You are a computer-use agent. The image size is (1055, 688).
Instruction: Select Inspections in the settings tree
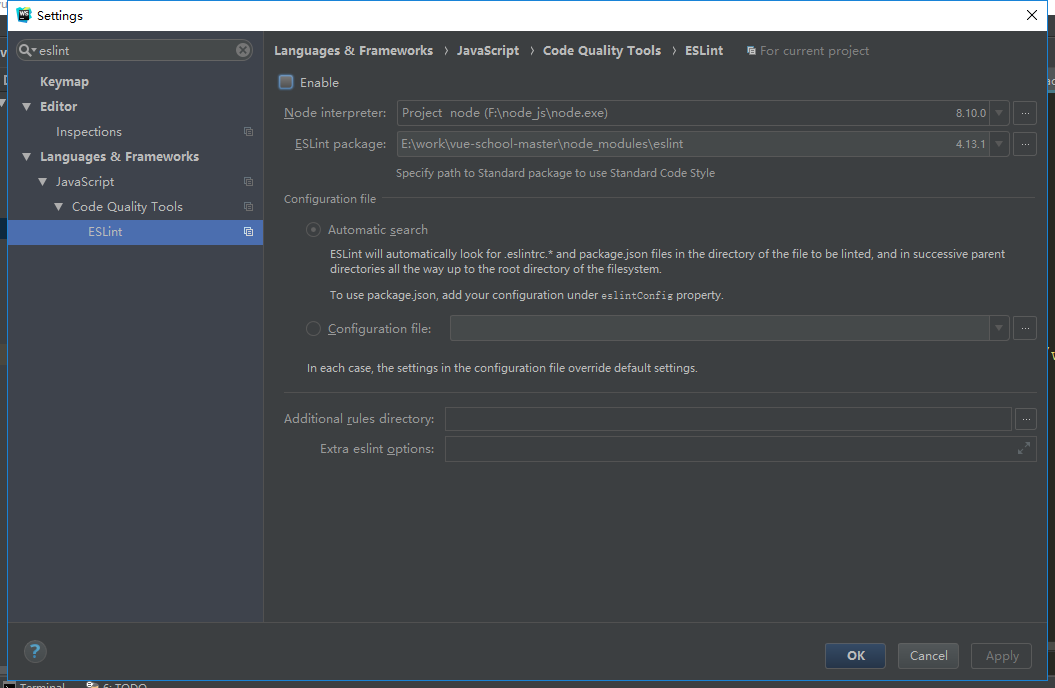(x=89, y=132)
